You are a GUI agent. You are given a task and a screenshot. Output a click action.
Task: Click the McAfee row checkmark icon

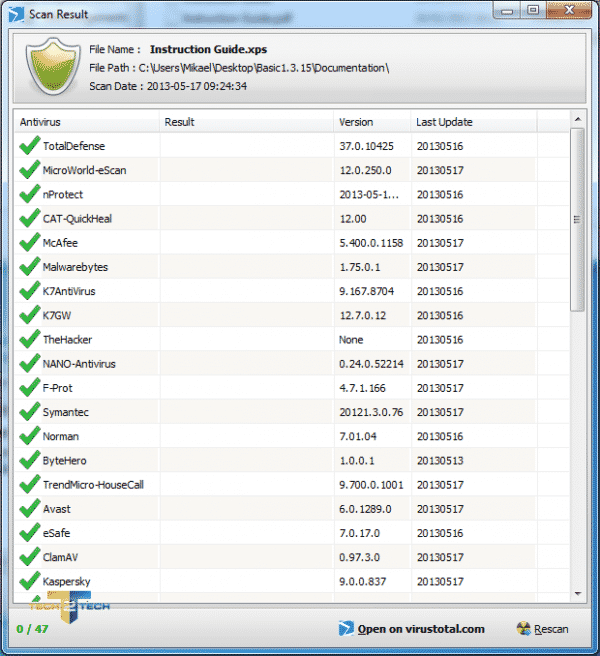coord(29,243)
